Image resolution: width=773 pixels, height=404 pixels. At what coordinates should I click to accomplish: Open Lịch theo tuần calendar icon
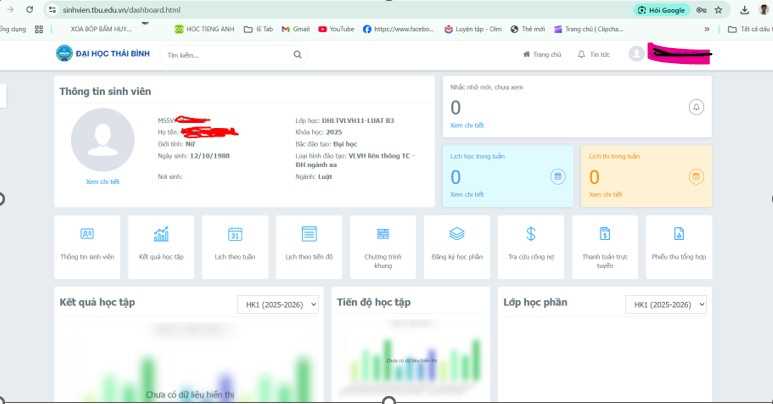click(x=235, y=234)
